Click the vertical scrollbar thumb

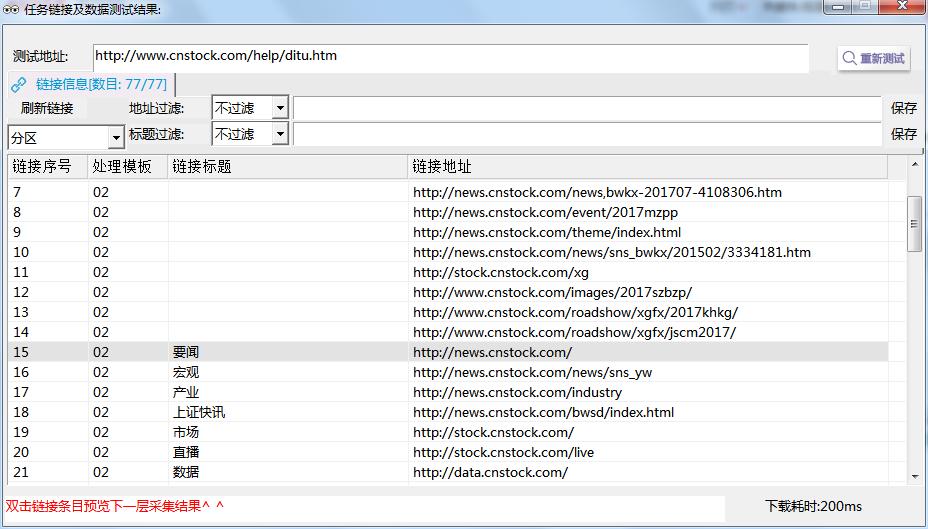click(x=914, y=224)
